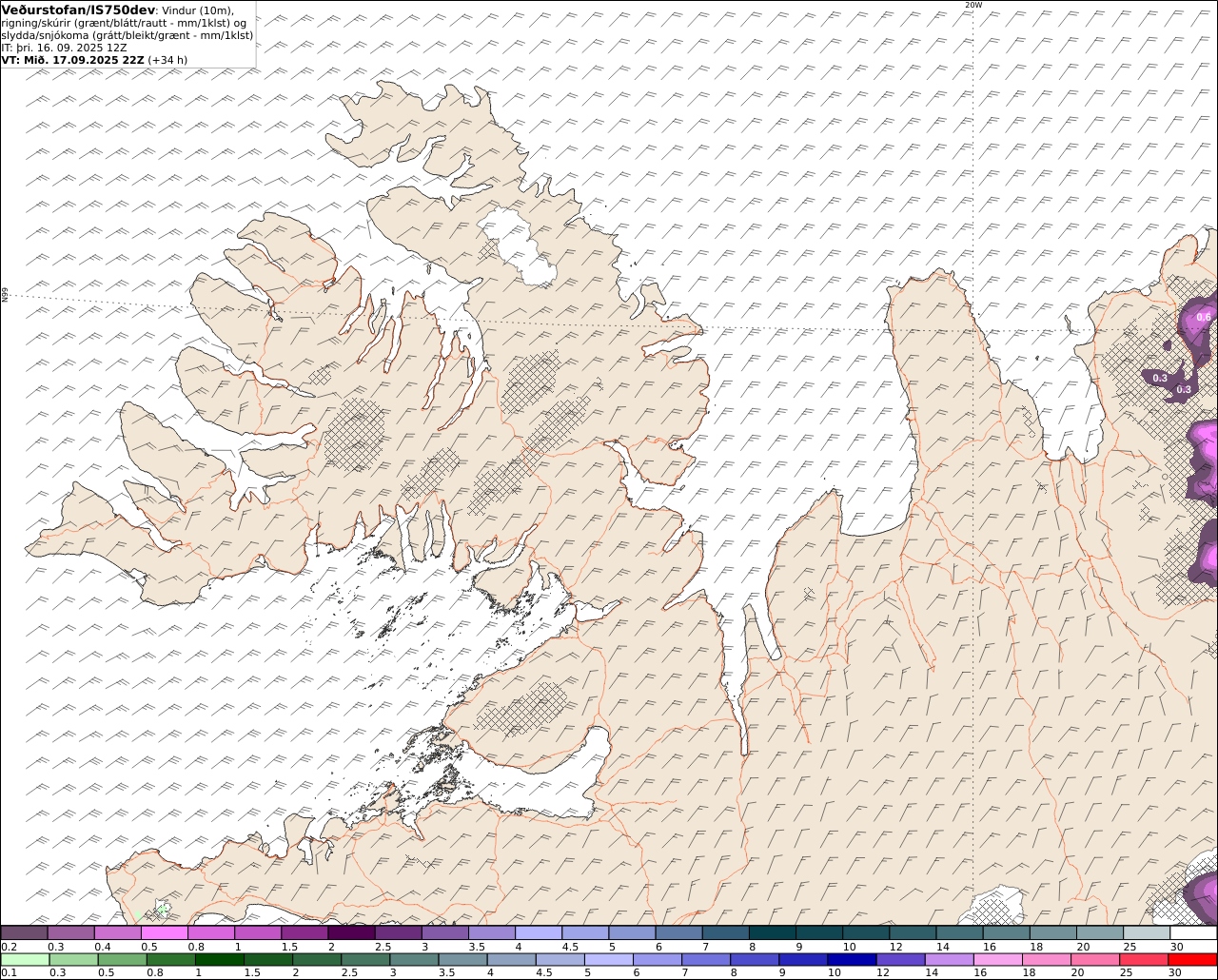This screenshot has height=980, width=1218.
Task: Select the darkest teal swatch at snow value 8
Action: click(x=773, y=932)
